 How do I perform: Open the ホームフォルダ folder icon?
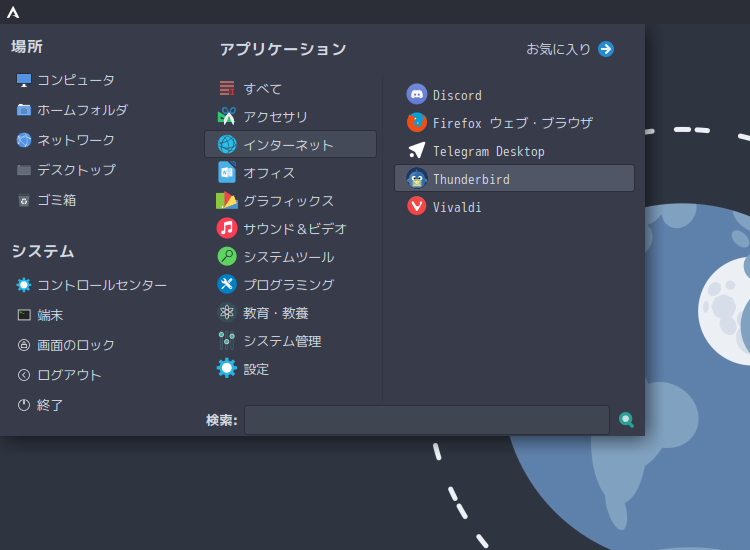23,110
